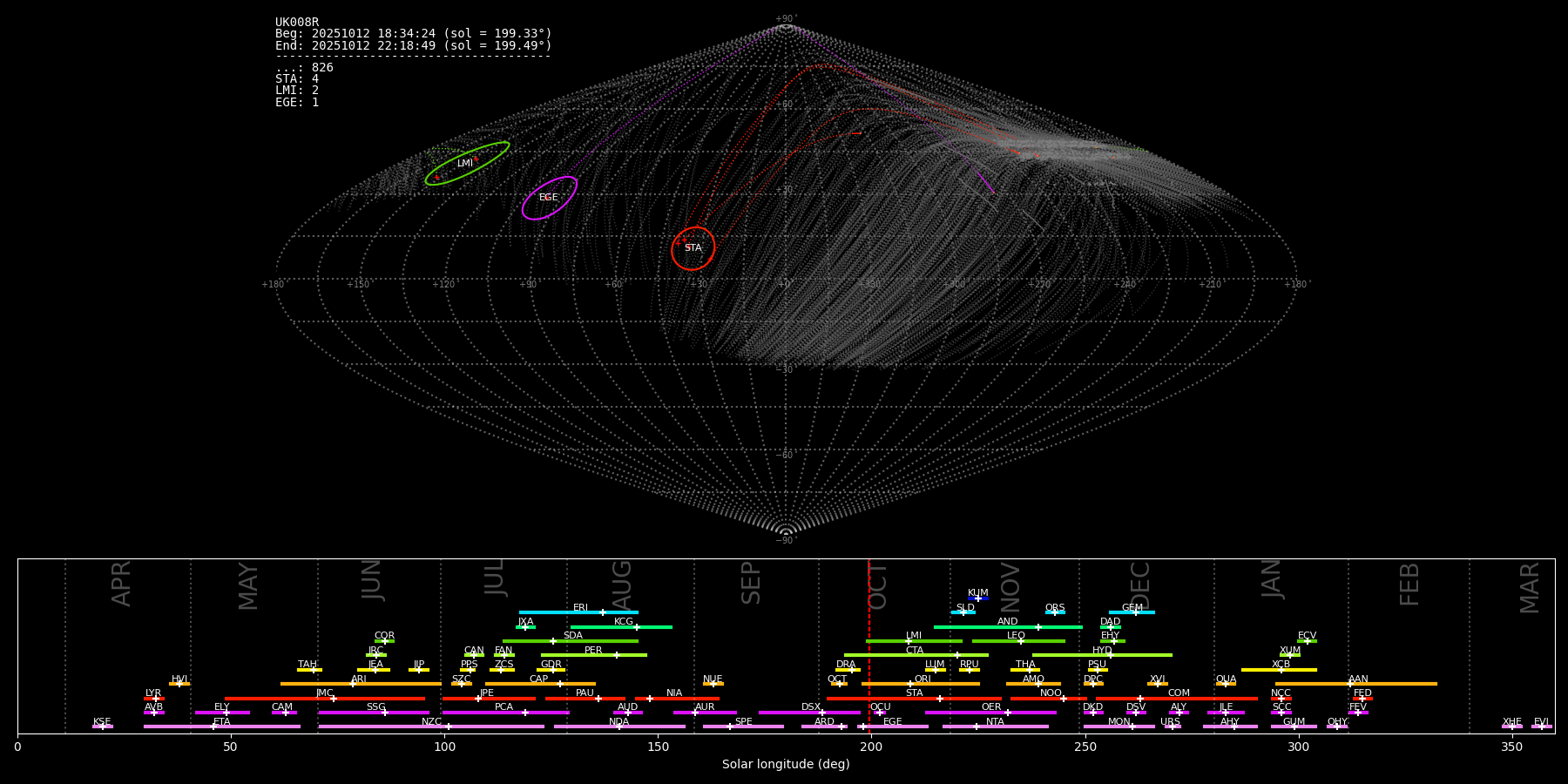Screen dimensions: 1568x784
Task: Click the XHE shower label in timeline
Action: [x=1512, y=722]
